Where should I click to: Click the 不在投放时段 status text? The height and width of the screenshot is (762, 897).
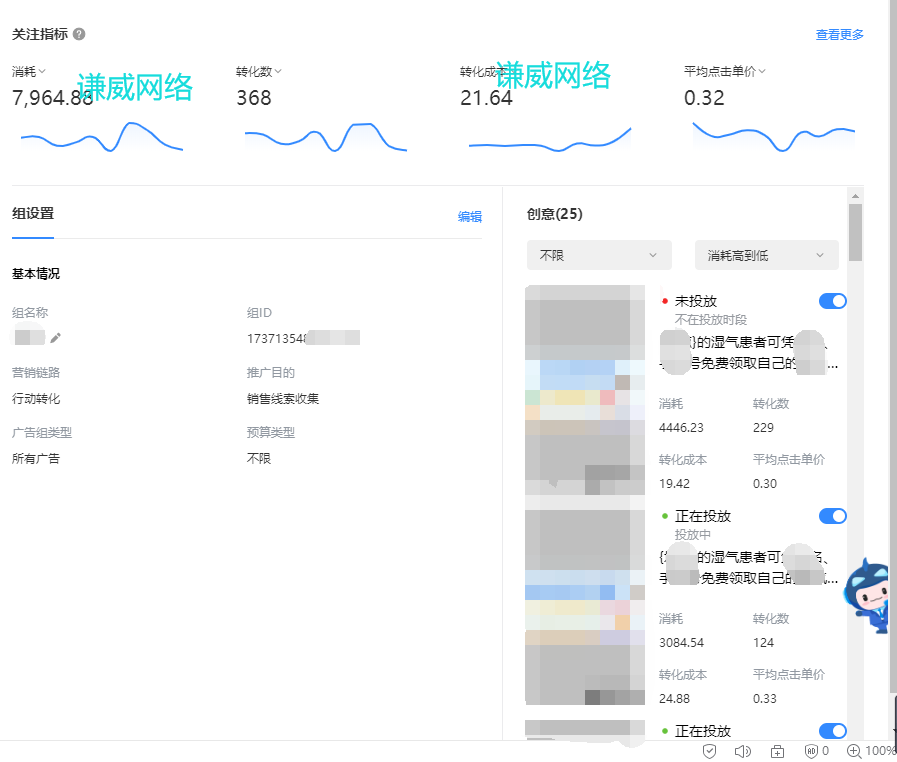pos(711,320)
